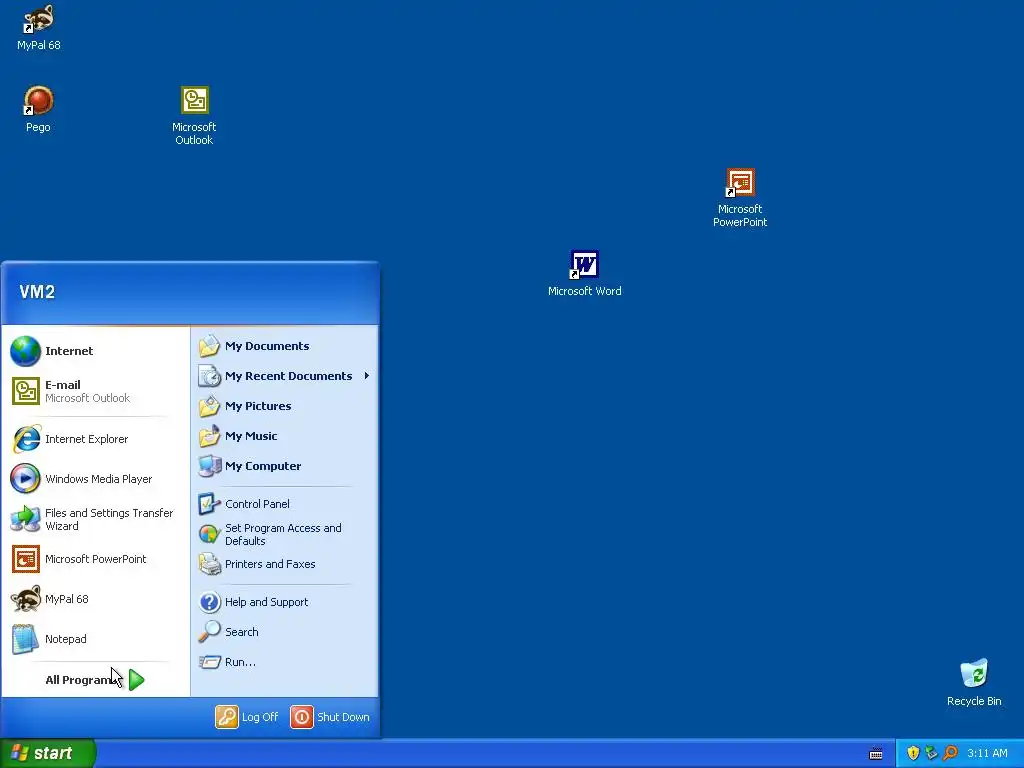The image size is (1024, 768).
Task: Click the My Documents label
Action: (267, 346)
